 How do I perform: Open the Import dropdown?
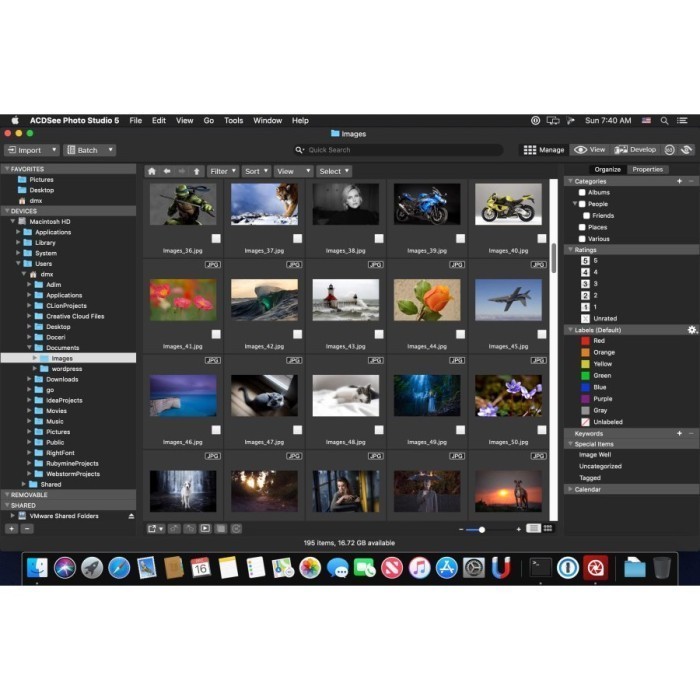tap(32, 150)
